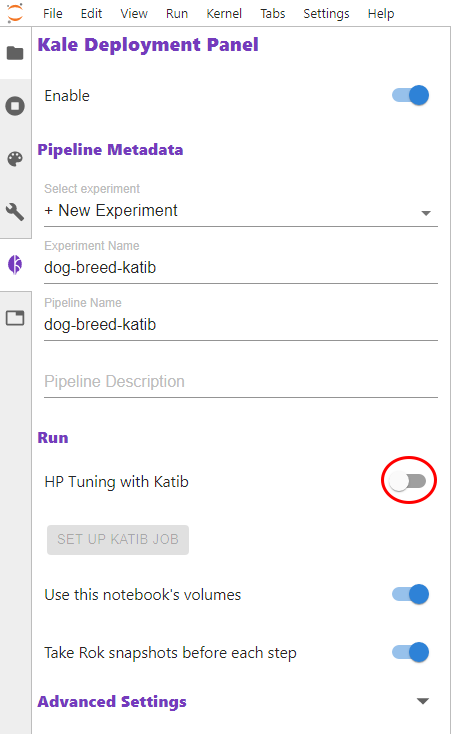Disable Take Rok snapshots before each step
Image resolution: width=451 pixels, height=734 pixels.
pyautogui.click(x=411, y=653)
